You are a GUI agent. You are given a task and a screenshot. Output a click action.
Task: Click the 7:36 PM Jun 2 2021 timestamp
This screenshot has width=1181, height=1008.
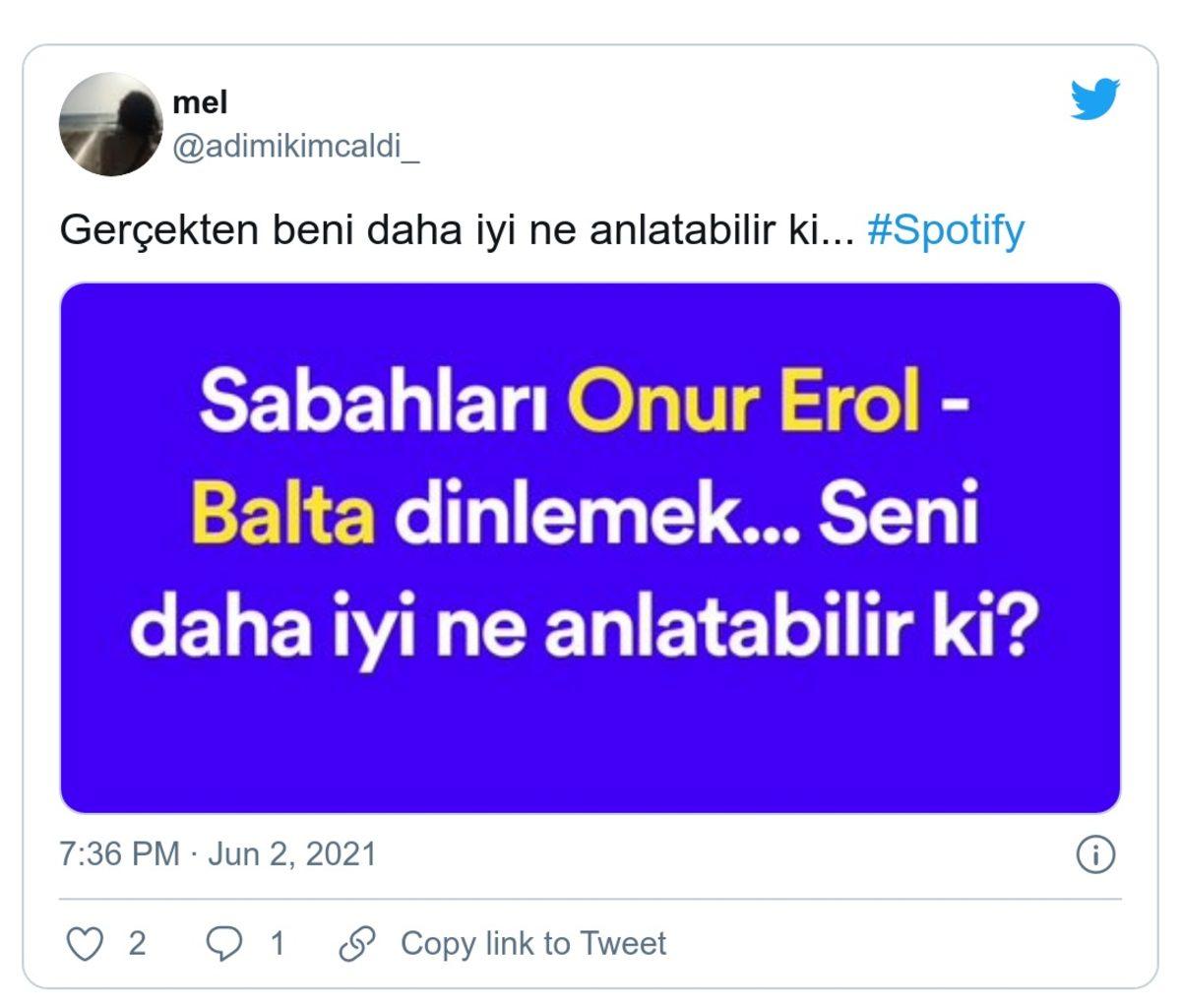pos(217,854)
